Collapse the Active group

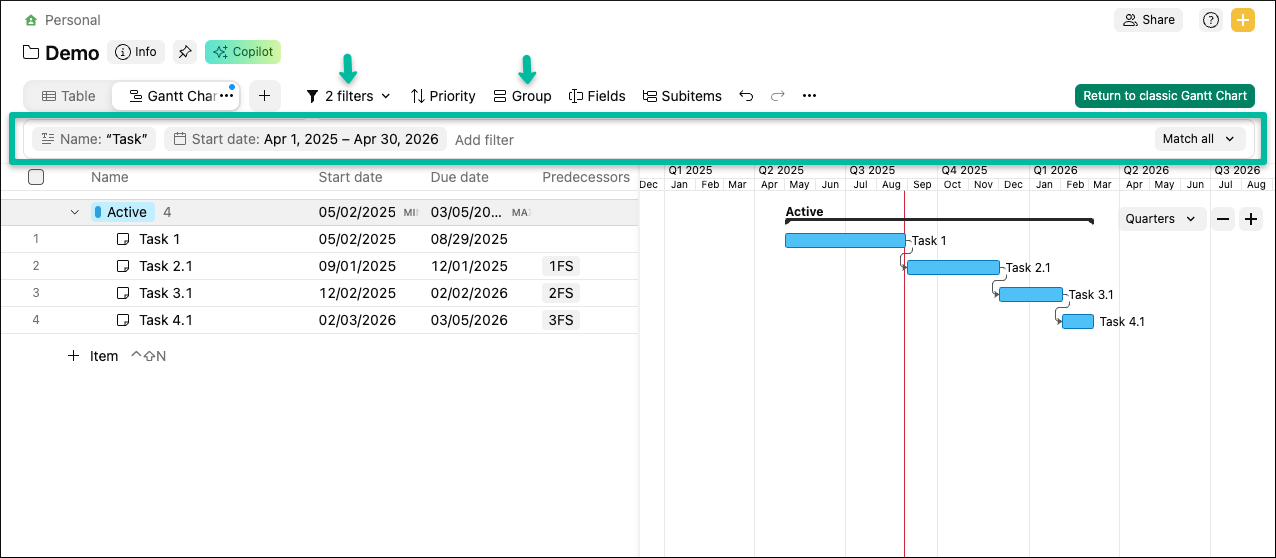coord(74,212)
